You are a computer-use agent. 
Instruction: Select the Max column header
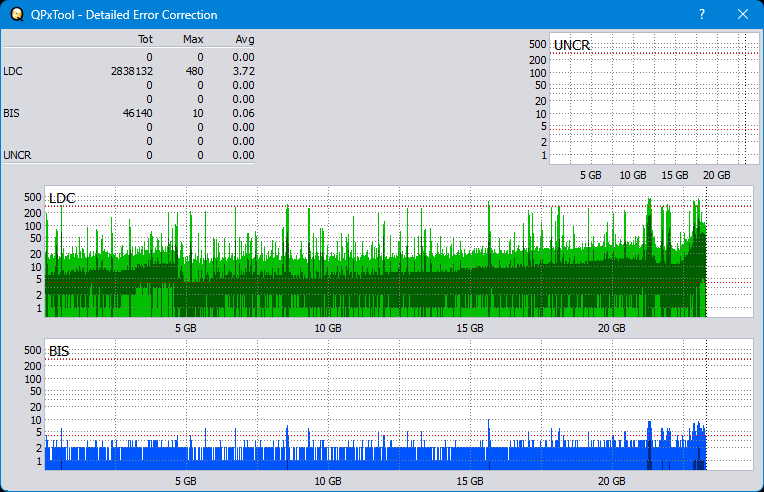(x=193, y=39)
